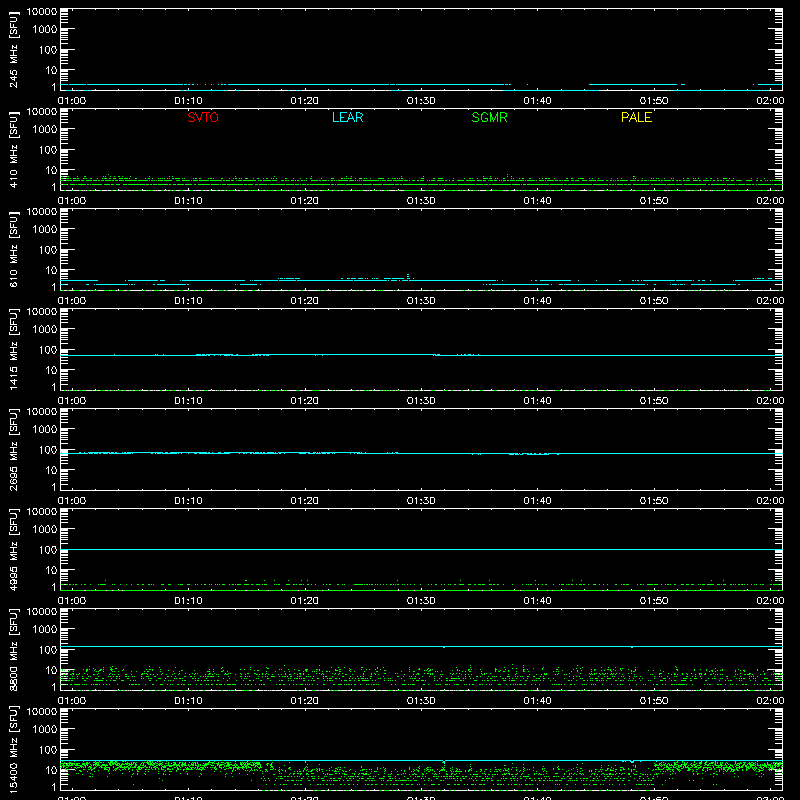Click the 01:20 time label below 610 MHz plot
Viewport: 800px width, 800px height.
pyautogui.click(x=305, y=301)
